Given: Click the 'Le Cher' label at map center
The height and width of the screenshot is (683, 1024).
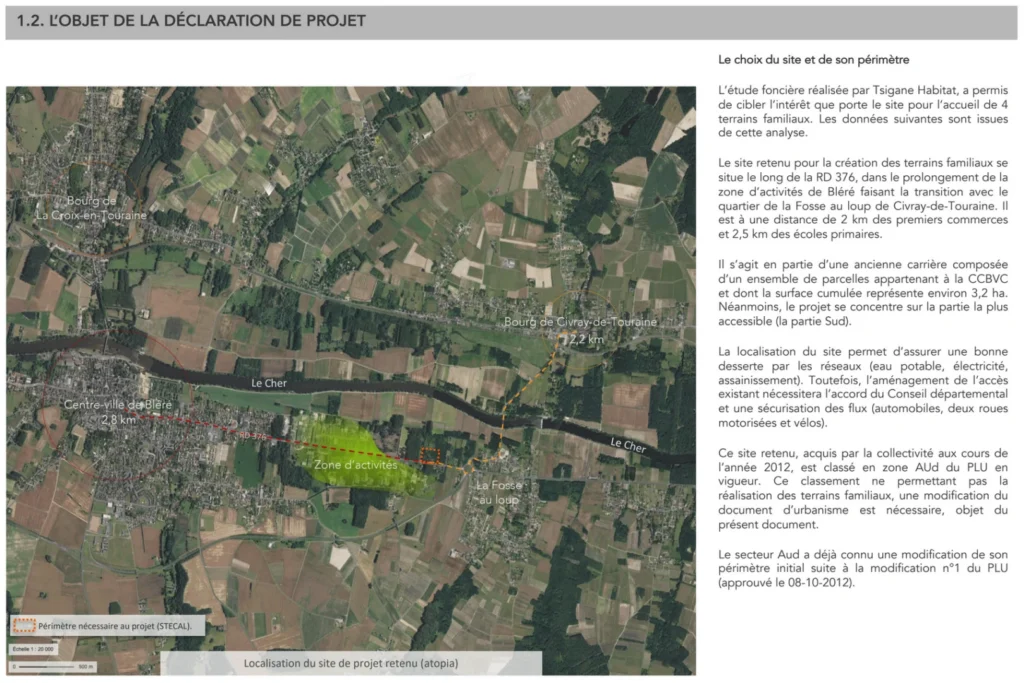Looking at the screenshot, I should point(269,384).
